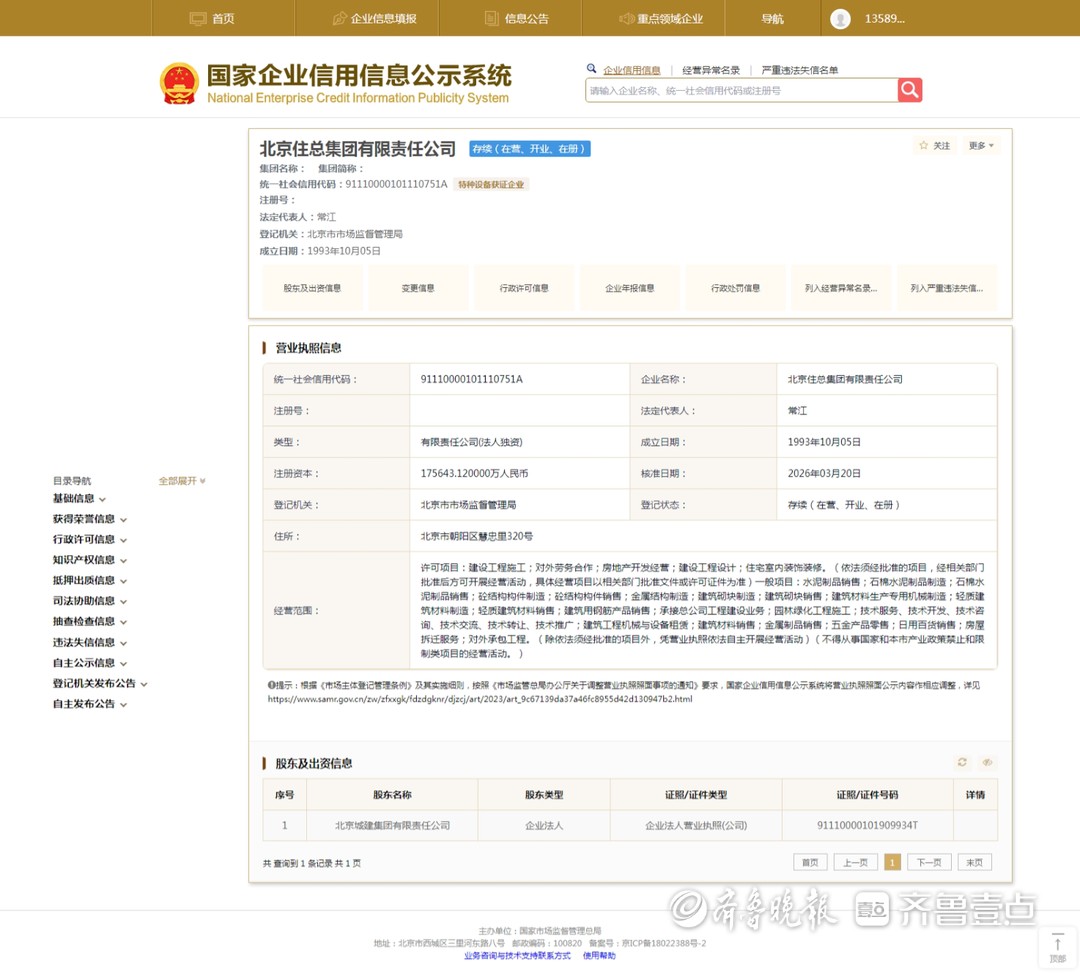Click the 顶部 back-to-top arrow
The image size is (1080, 974).
(x=1057, y=948)
